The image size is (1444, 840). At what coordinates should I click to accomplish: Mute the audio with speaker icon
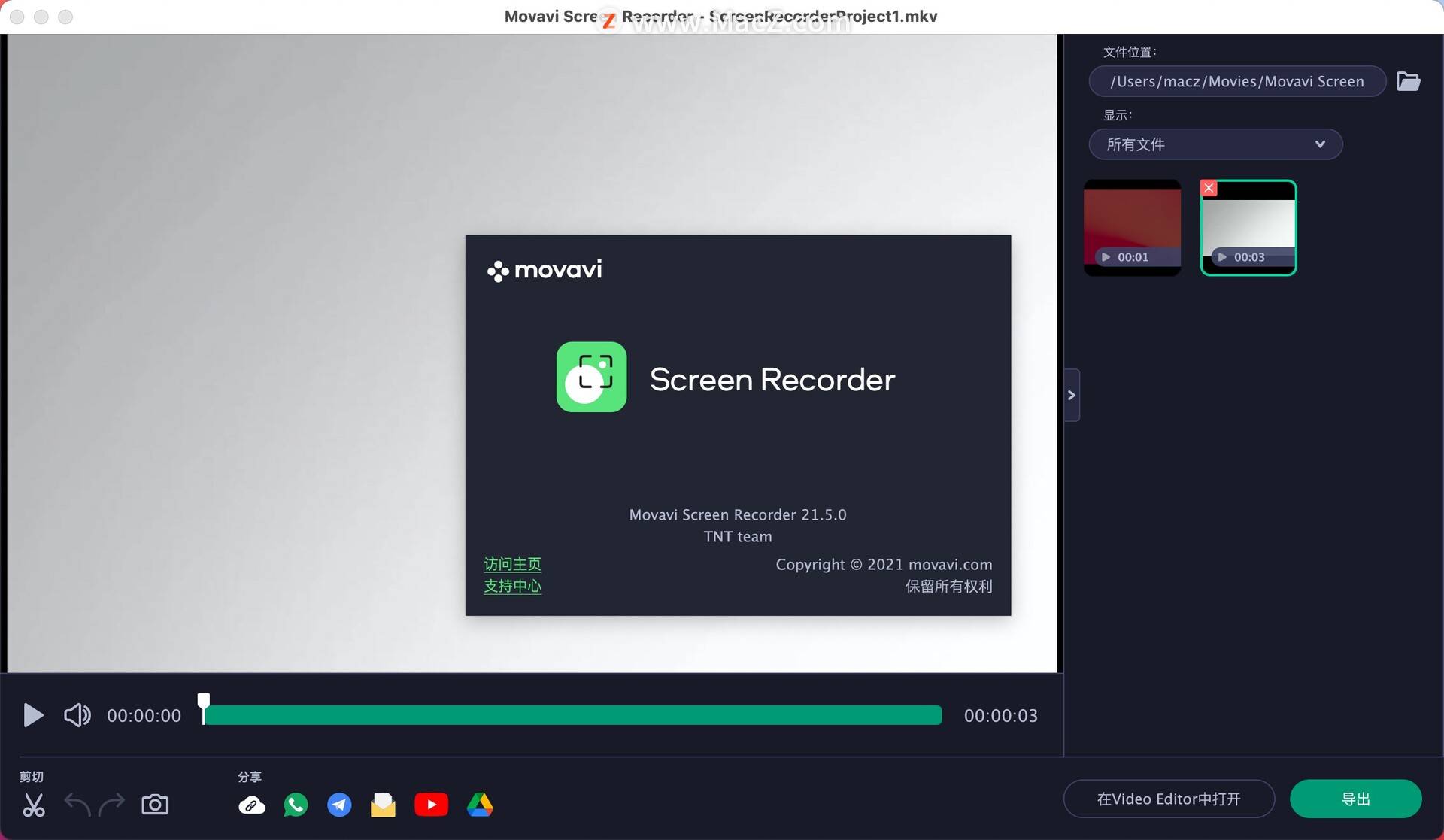(x=77, y=715)
